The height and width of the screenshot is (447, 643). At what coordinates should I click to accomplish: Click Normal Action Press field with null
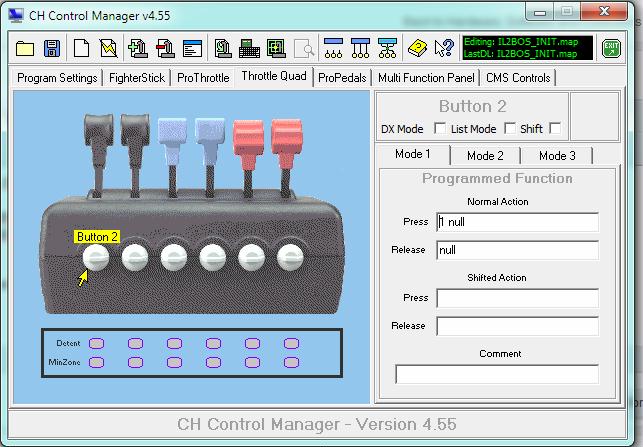click(517, 222)
